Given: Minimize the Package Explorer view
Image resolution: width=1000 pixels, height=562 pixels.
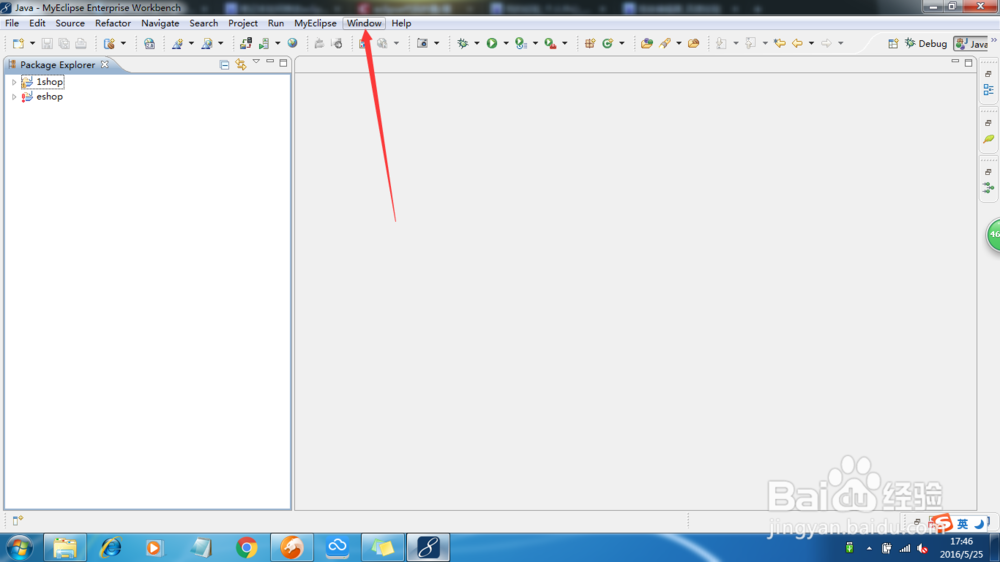Looking at the screenshot, I should coord(270,62).
